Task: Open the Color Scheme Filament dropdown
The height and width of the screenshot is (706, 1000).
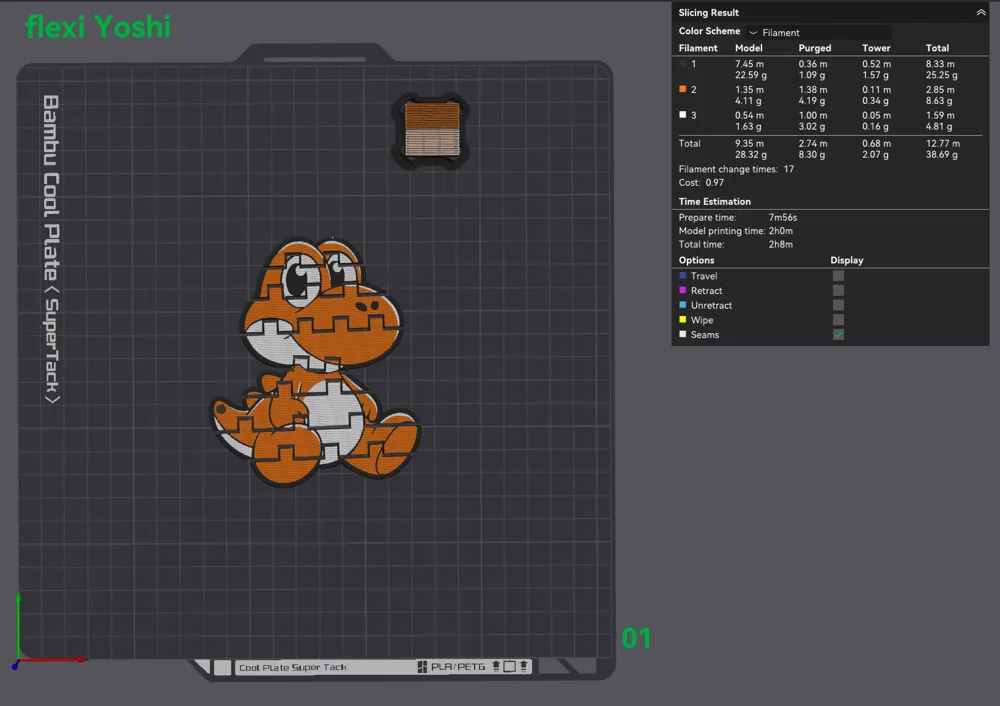Action: [x=820, y=33]
